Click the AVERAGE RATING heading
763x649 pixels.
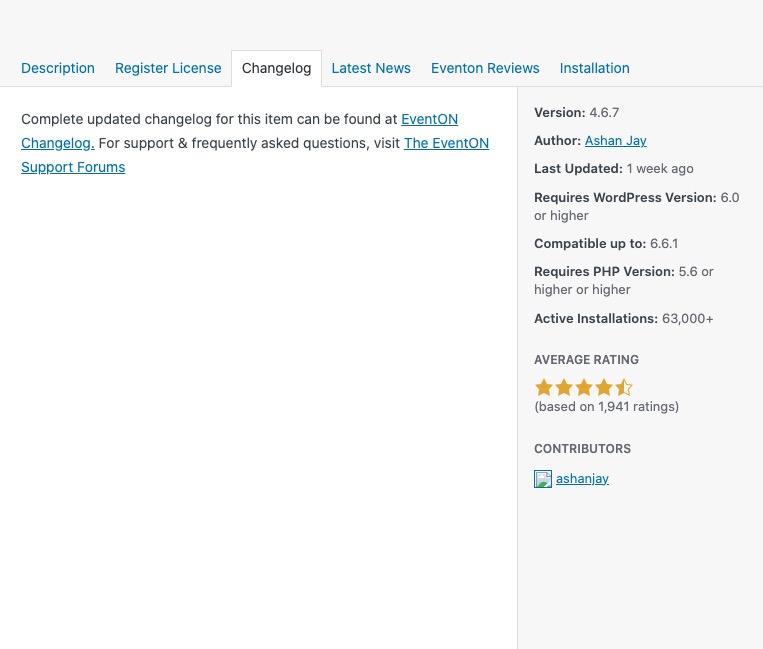tap(586, 360)
